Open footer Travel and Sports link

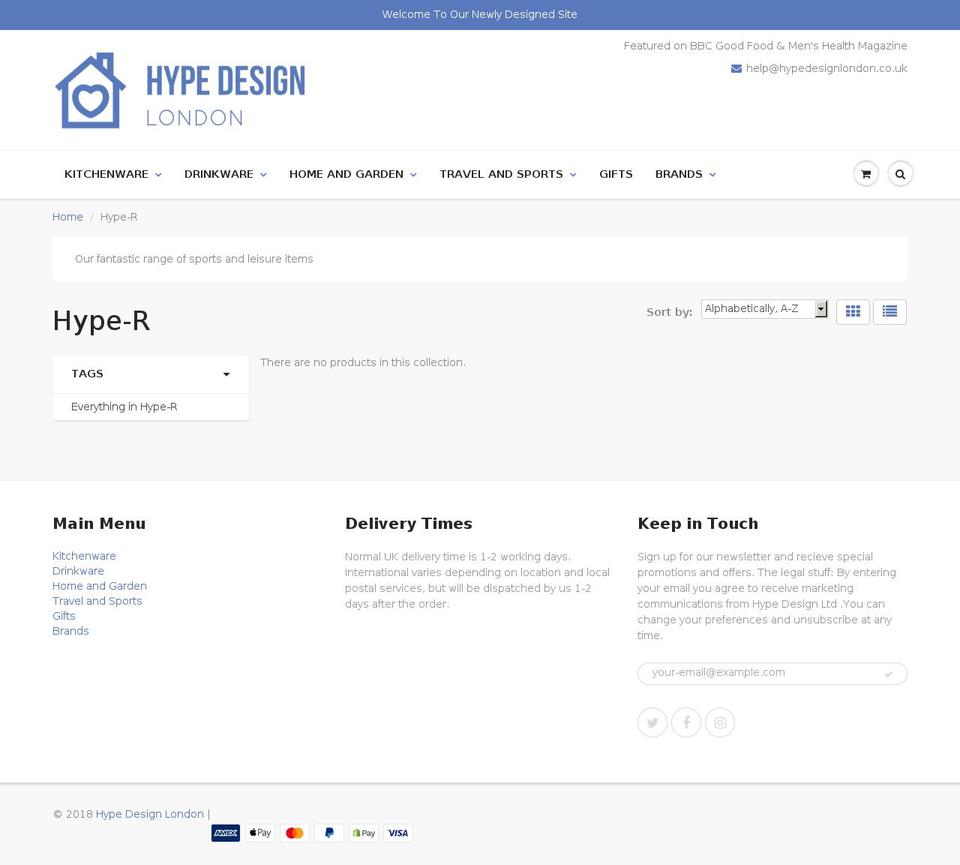click(97, 601)
